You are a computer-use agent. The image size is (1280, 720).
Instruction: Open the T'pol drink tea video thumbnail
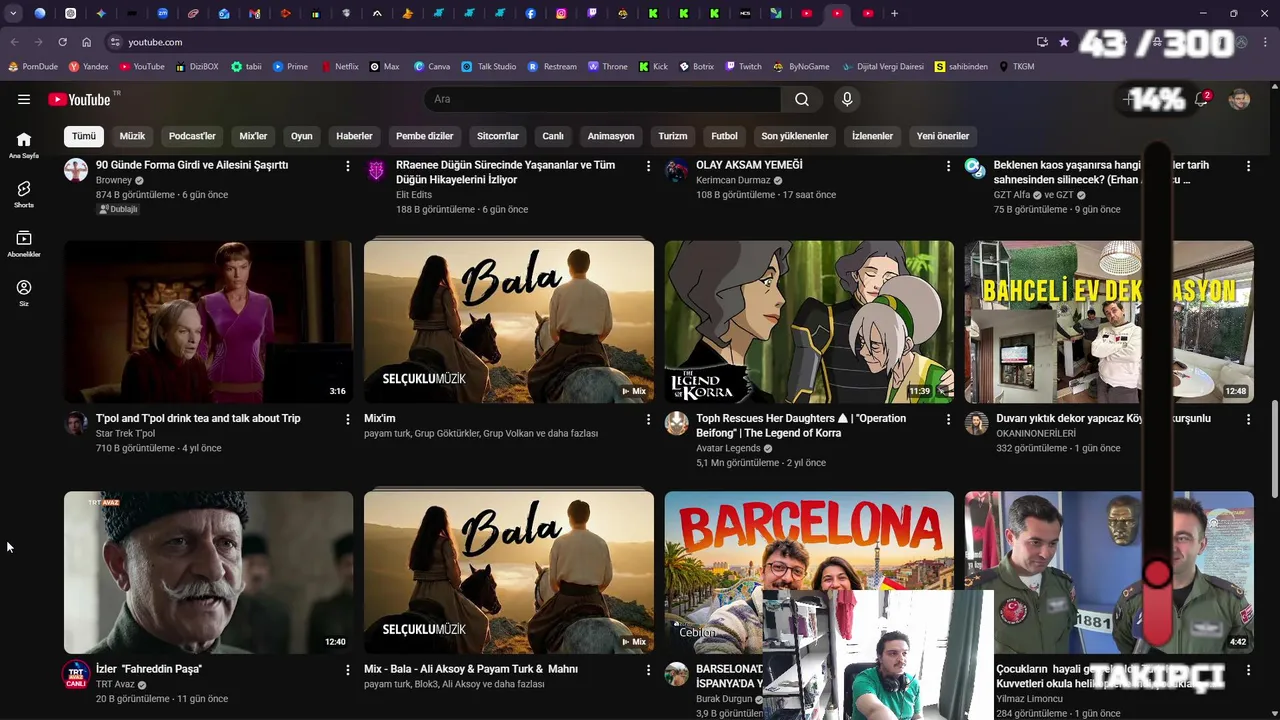[208, 322]
